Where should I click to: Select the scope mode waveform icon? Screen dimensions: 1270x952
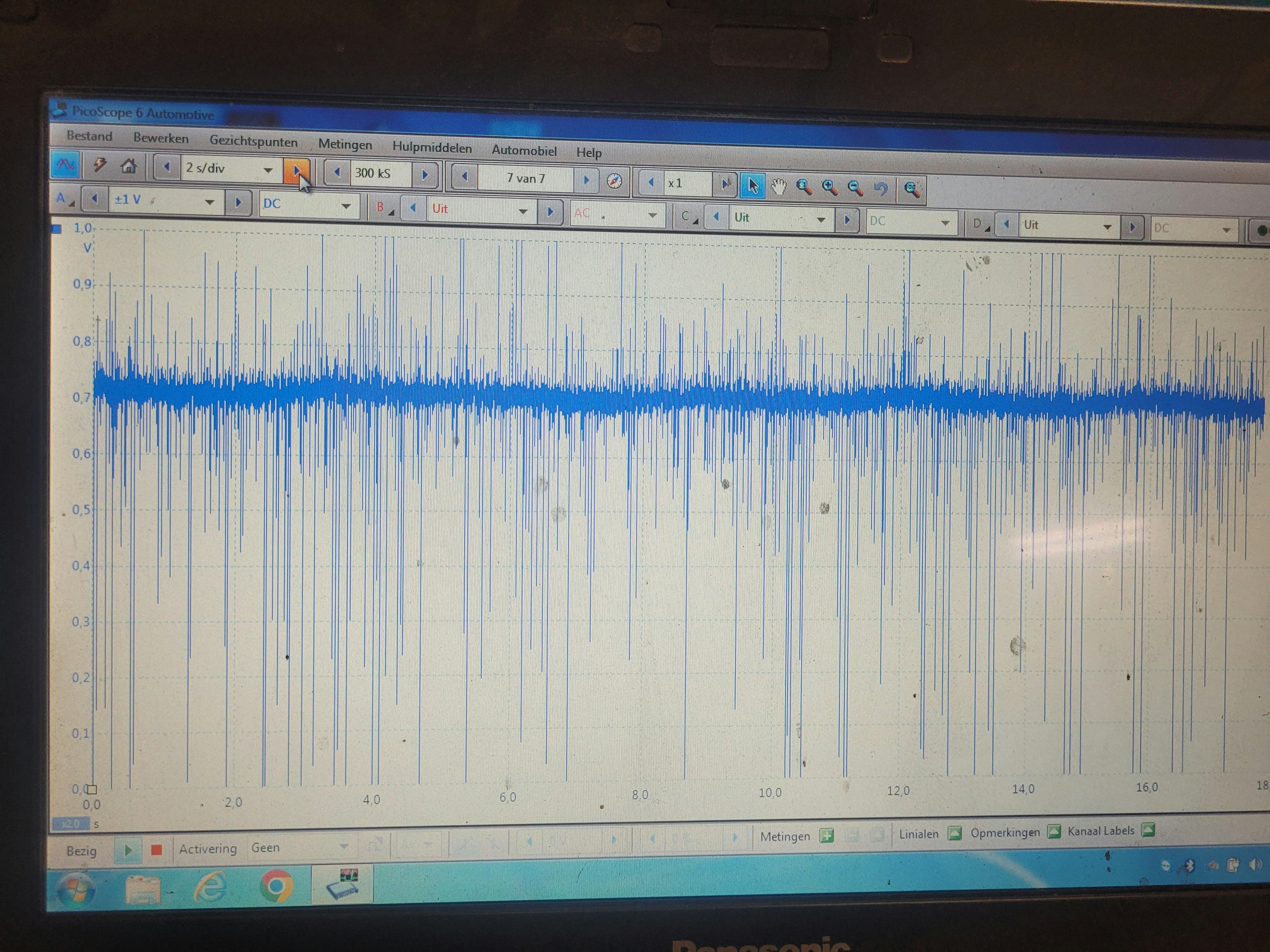66,165
